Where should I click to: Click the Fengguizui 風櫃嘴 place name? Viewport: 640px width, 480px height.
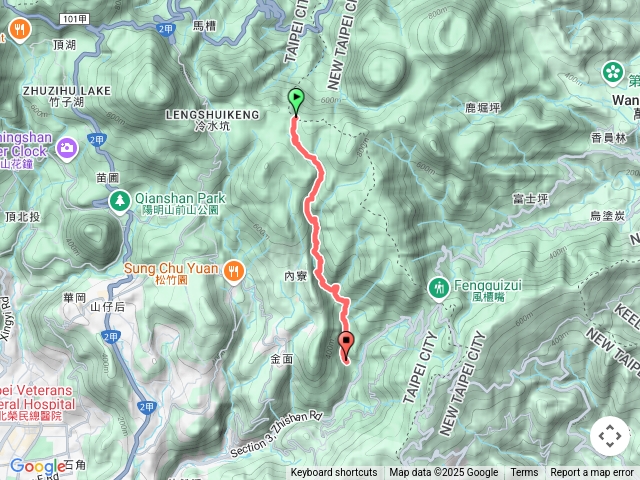point(488,290)
